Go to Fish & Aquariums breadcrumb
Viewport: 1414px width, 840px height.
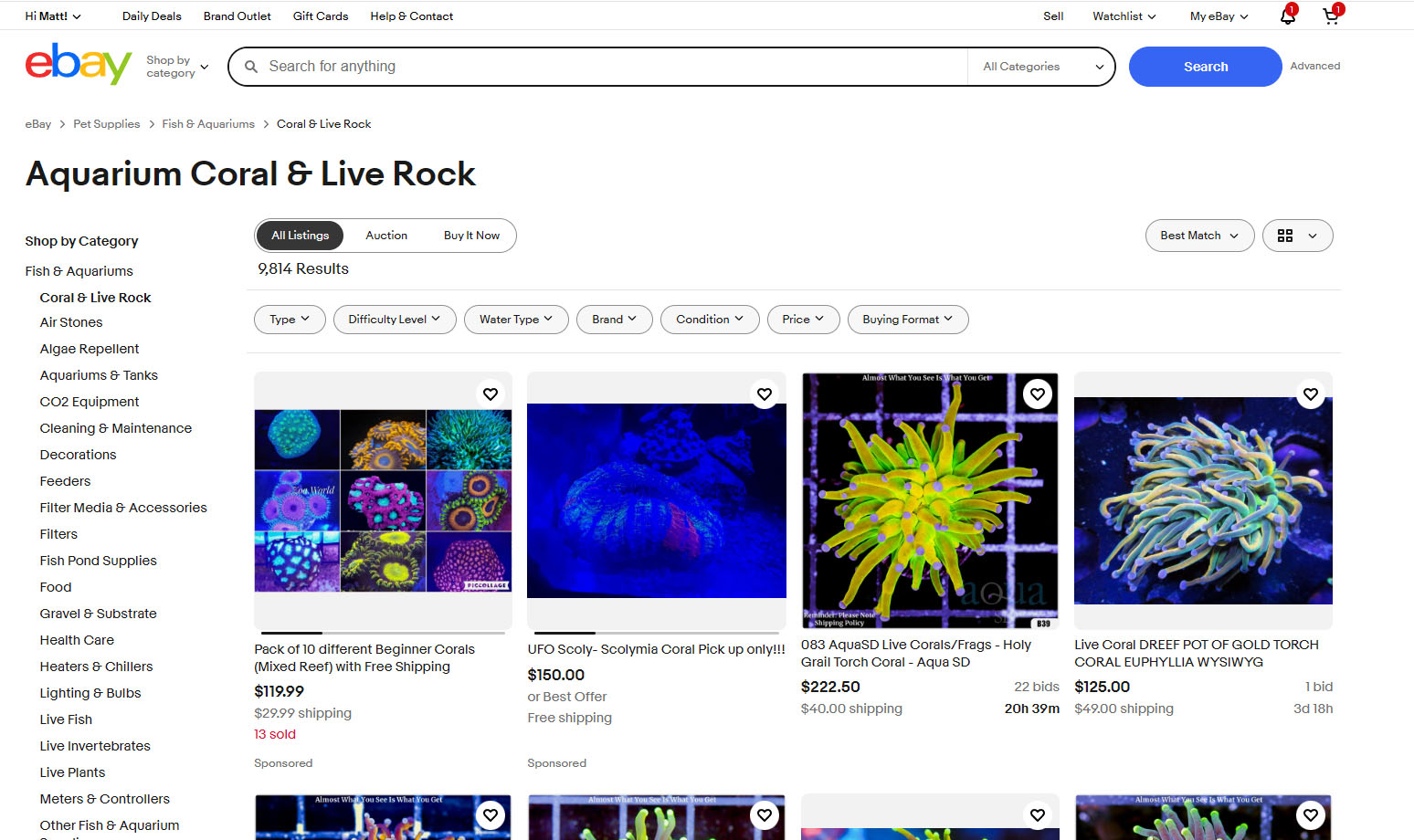(208, 124)
